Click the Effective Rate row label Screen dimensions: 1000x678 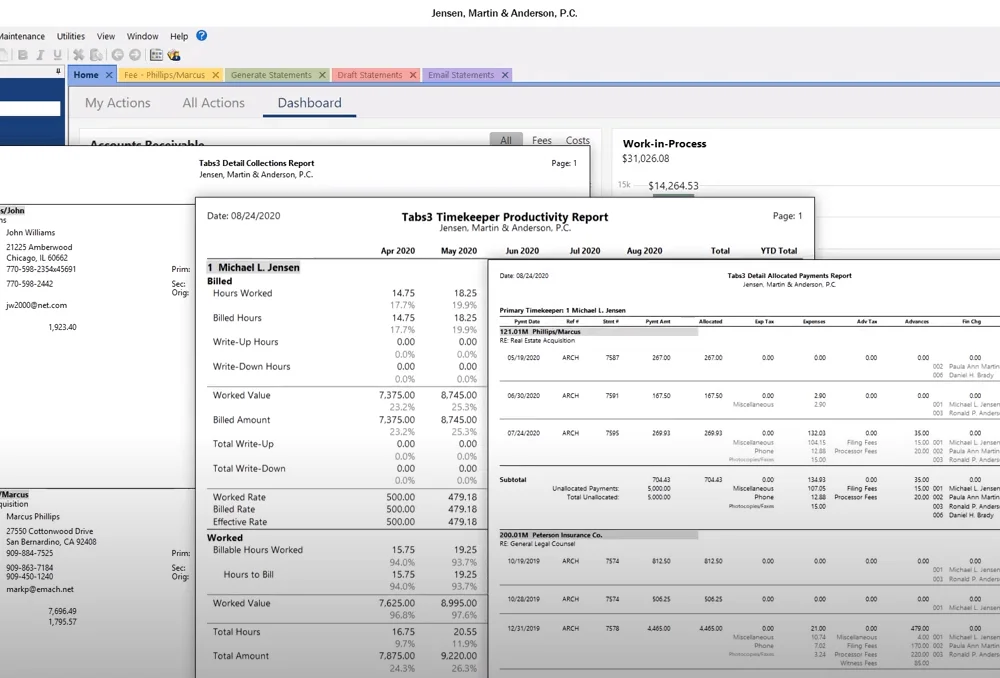pos(240,521)
